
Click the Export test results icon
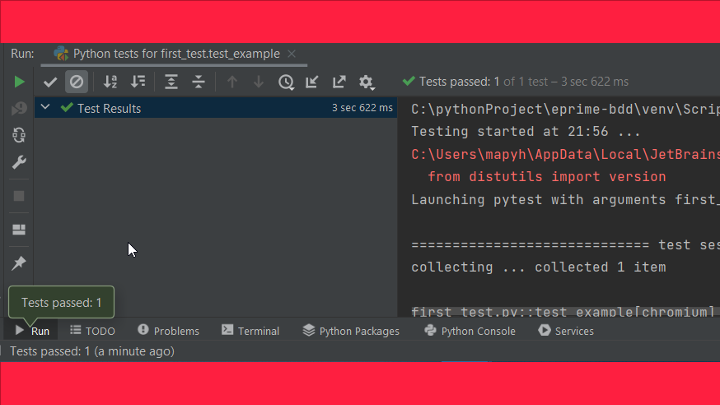(x=339, y=82)
